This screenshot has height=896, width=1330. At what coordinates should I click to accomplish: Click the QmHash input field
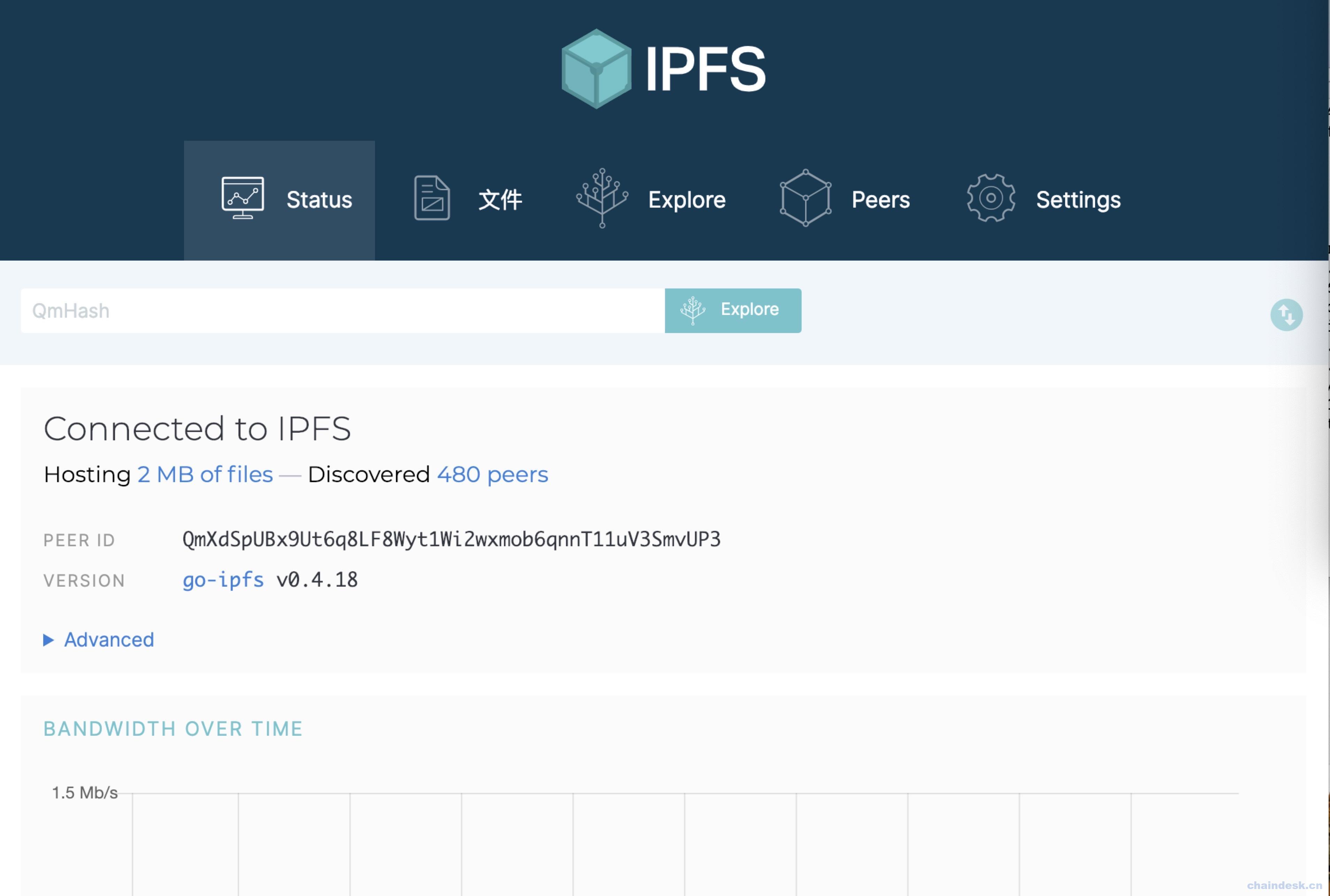click(343, 311)
